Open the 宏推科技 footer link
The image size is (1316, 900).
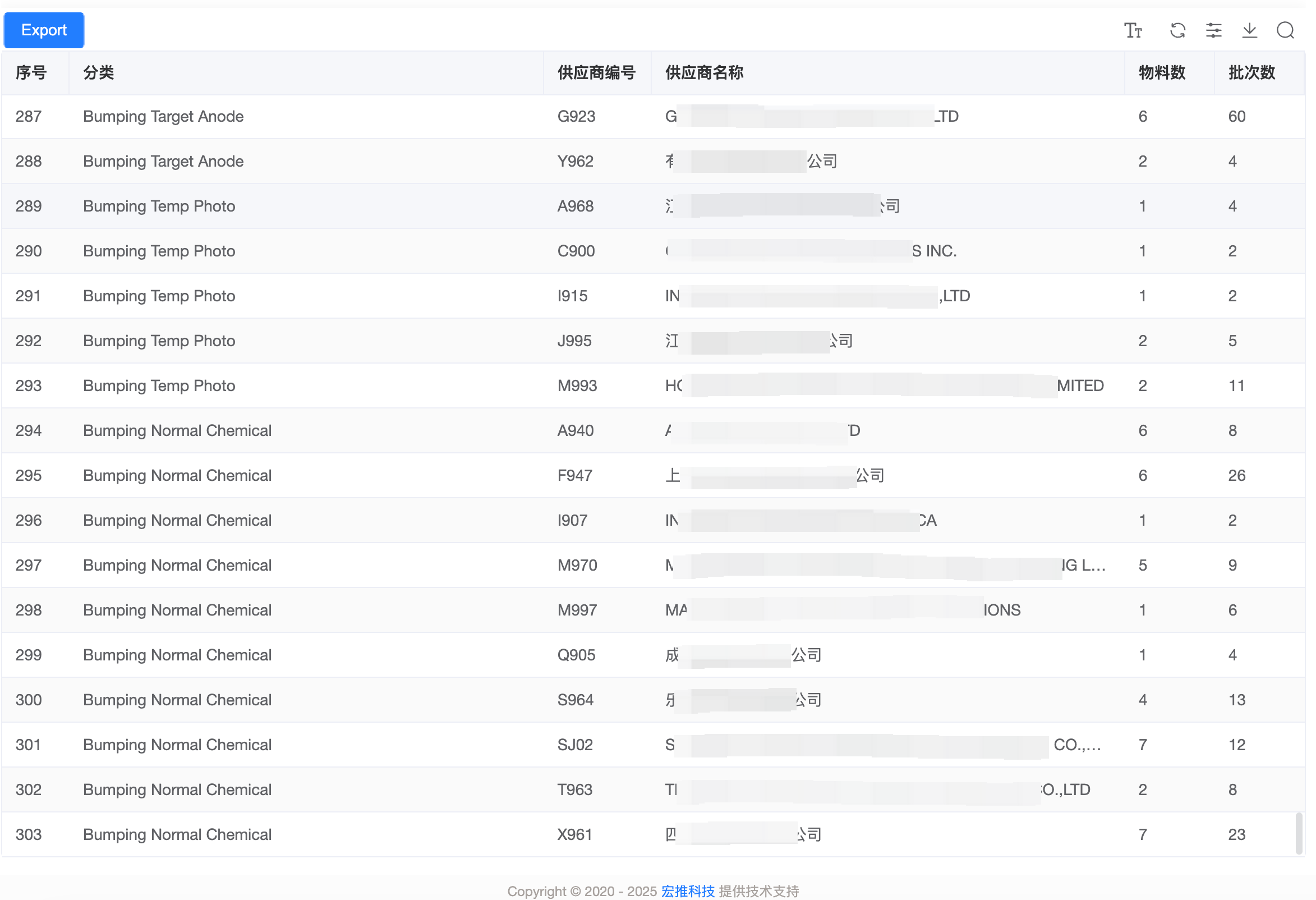687,891
